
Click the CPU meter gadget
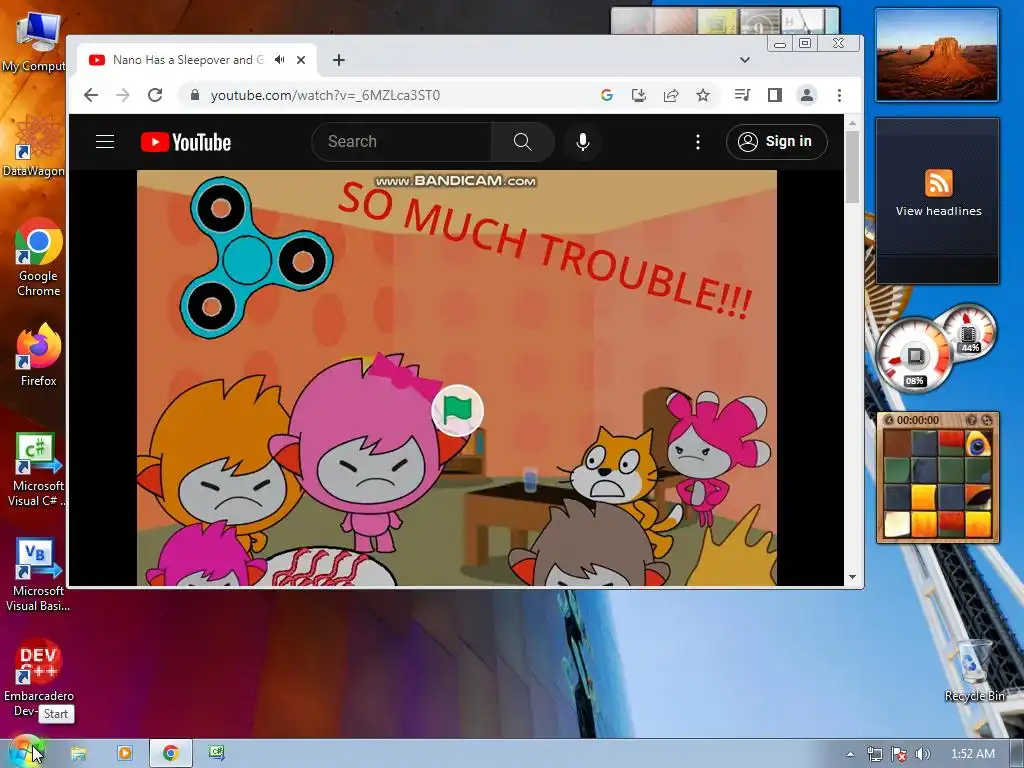click(914, 356)
